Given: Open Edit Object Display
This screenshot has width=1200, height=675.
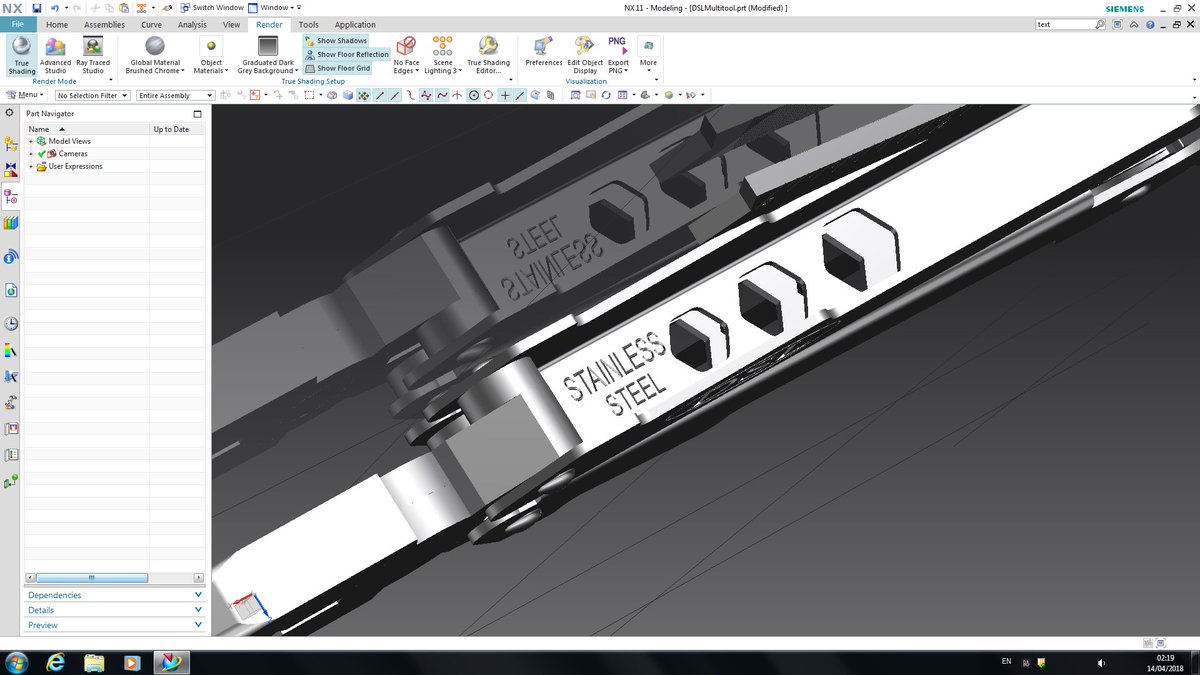Looking at the screenshot, I should [x=585, y=55].
